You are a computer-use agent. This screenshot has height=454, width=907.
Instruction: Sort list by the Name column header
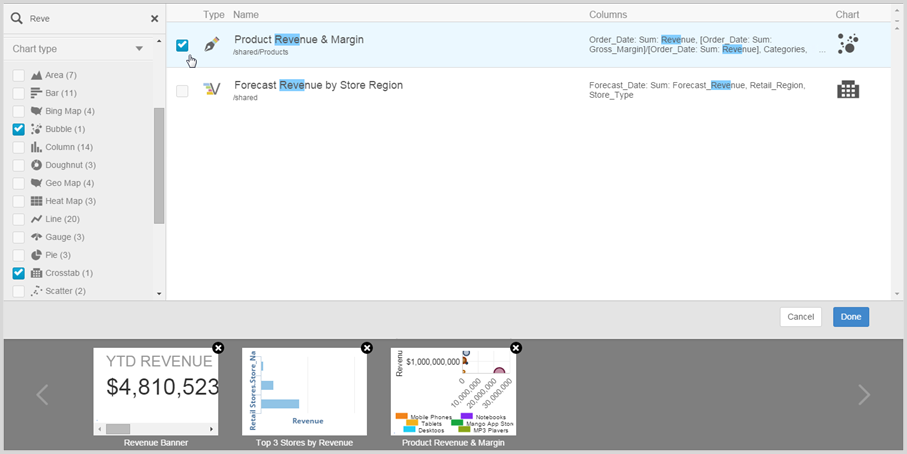246,15
